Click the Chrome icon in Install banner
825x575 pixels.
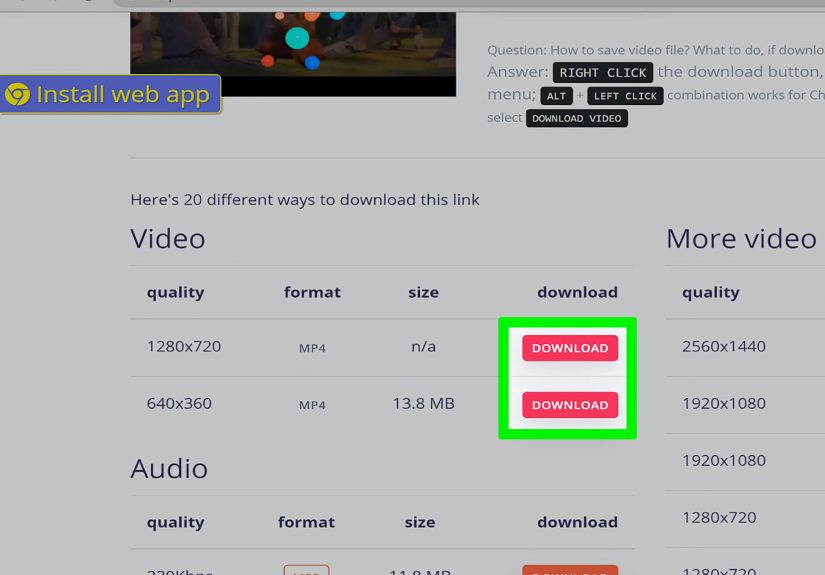coord(17,95)
